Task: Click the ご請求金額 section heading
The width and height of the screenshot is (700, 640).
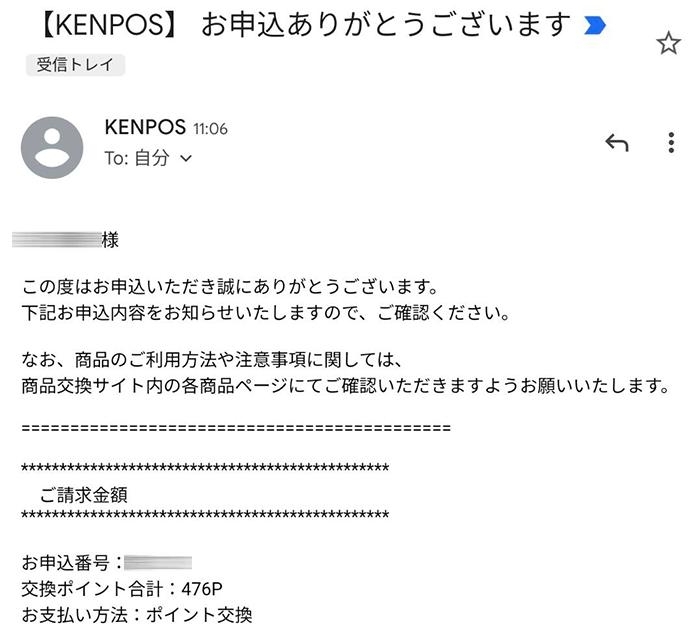Action: [83, 493]
